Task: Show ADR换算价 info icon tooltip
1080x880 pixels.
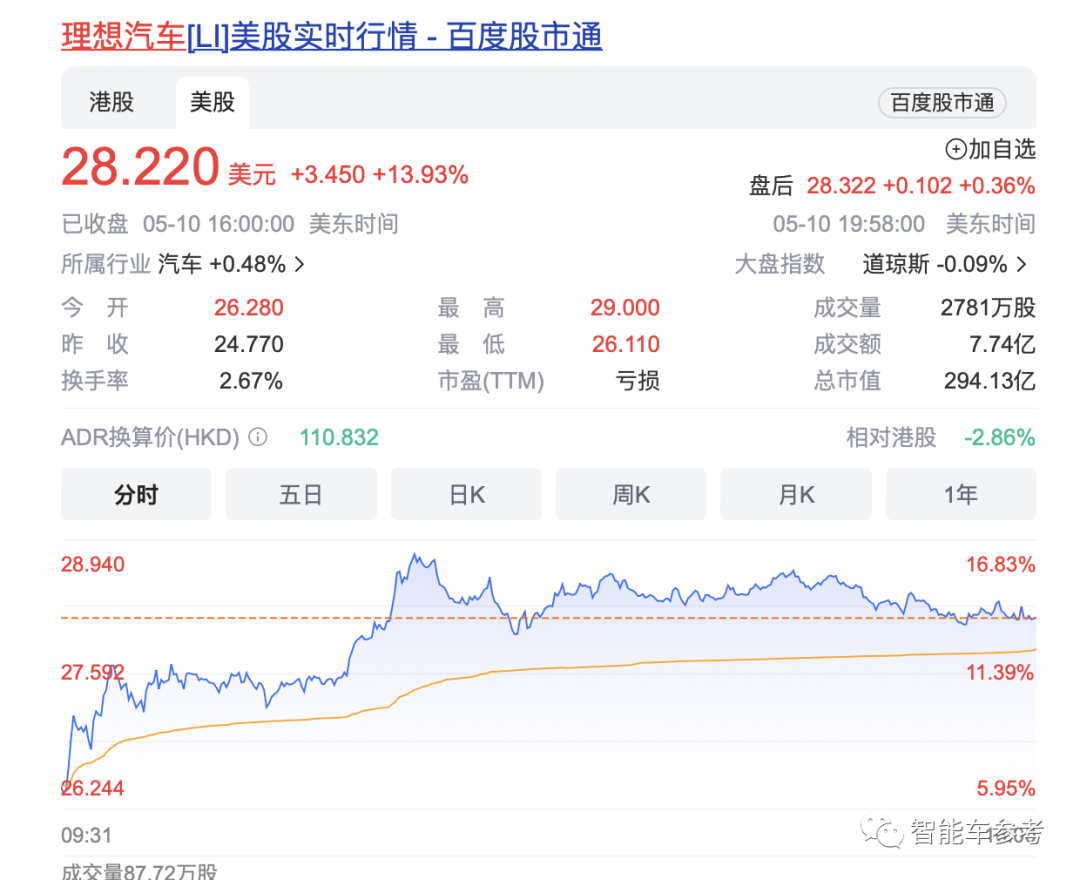Action: click(258, 437)
